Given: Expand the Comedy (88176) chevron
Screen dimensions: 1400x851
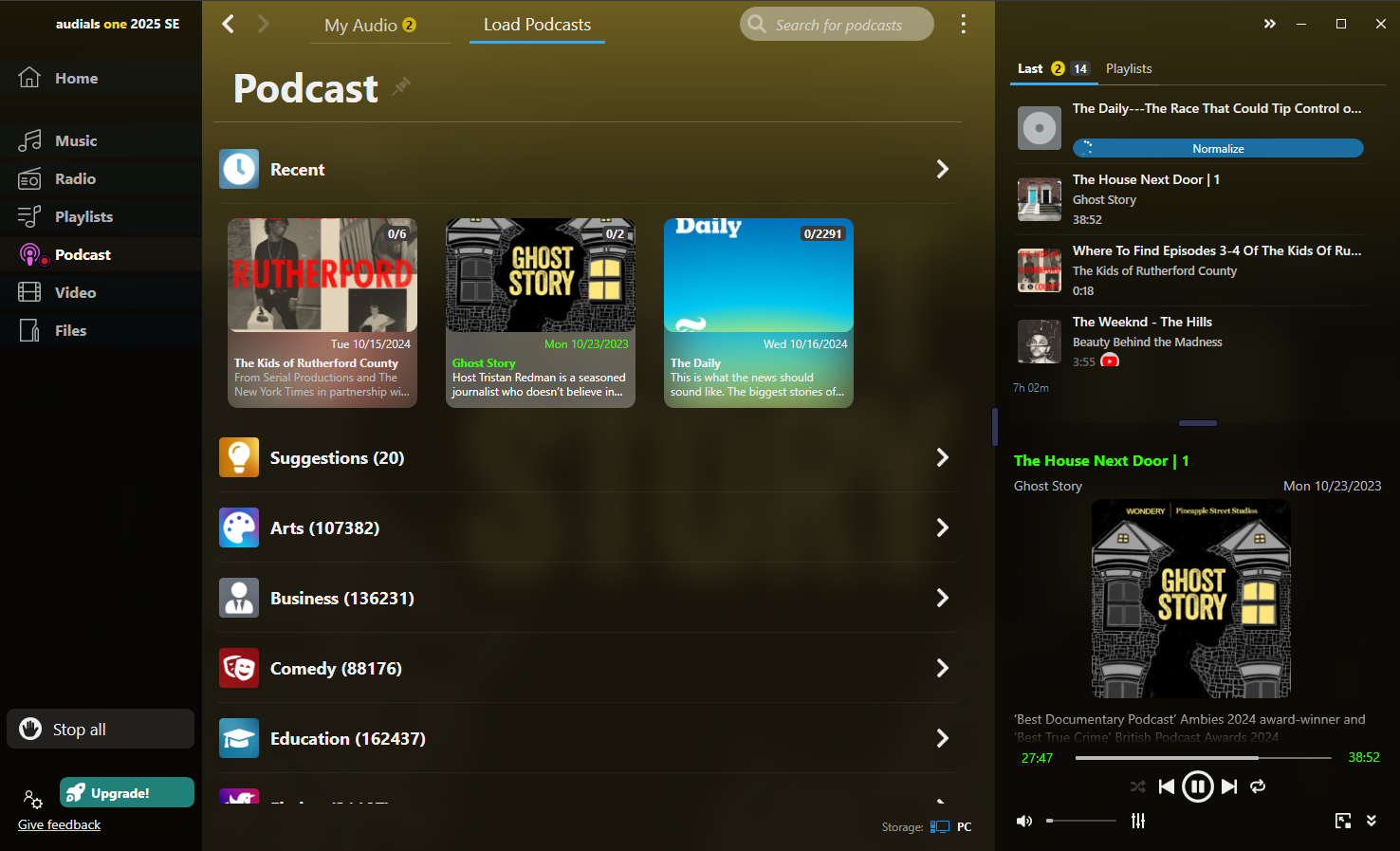Looking at the screenshot, I should point(942,668).
